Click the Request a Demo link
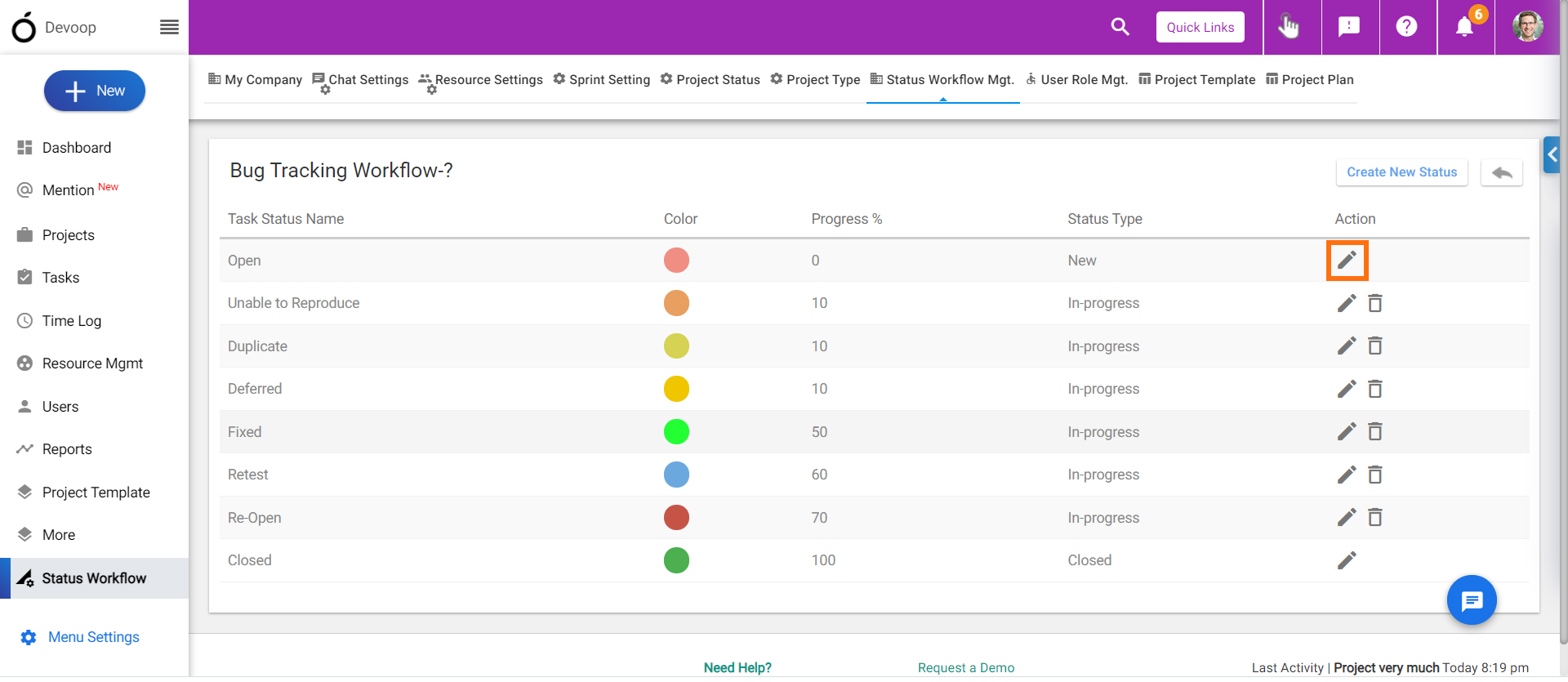The width and height of the screenshot is (1568, 682). (966, 667)
